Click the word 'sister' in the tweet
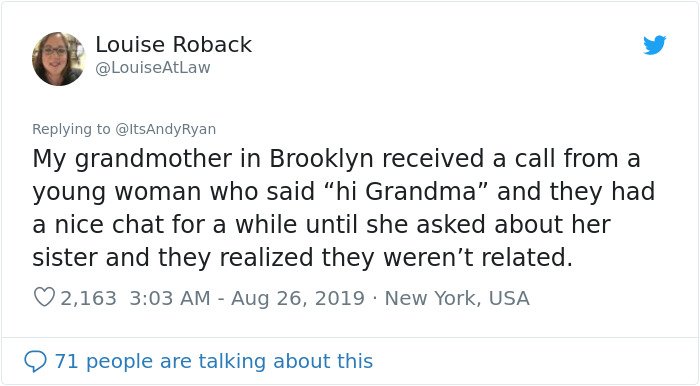The image size is (700, 386). pos(65,257)
